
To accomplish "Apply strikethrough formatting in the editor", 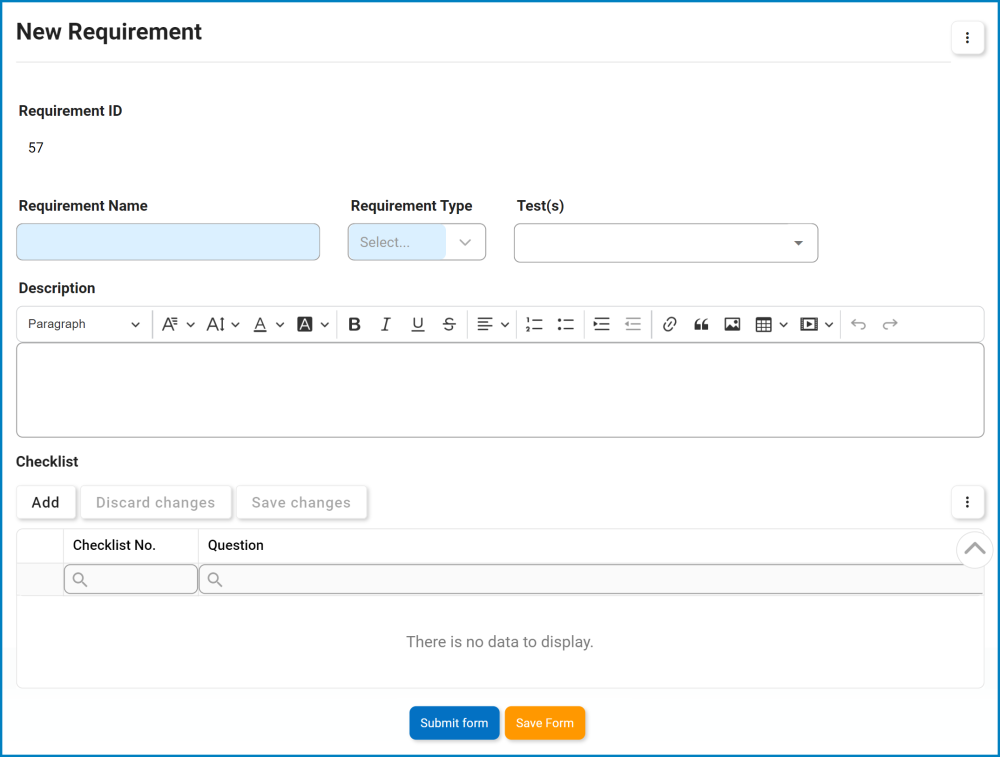I will pyautogui.click(x=449, y=323).
